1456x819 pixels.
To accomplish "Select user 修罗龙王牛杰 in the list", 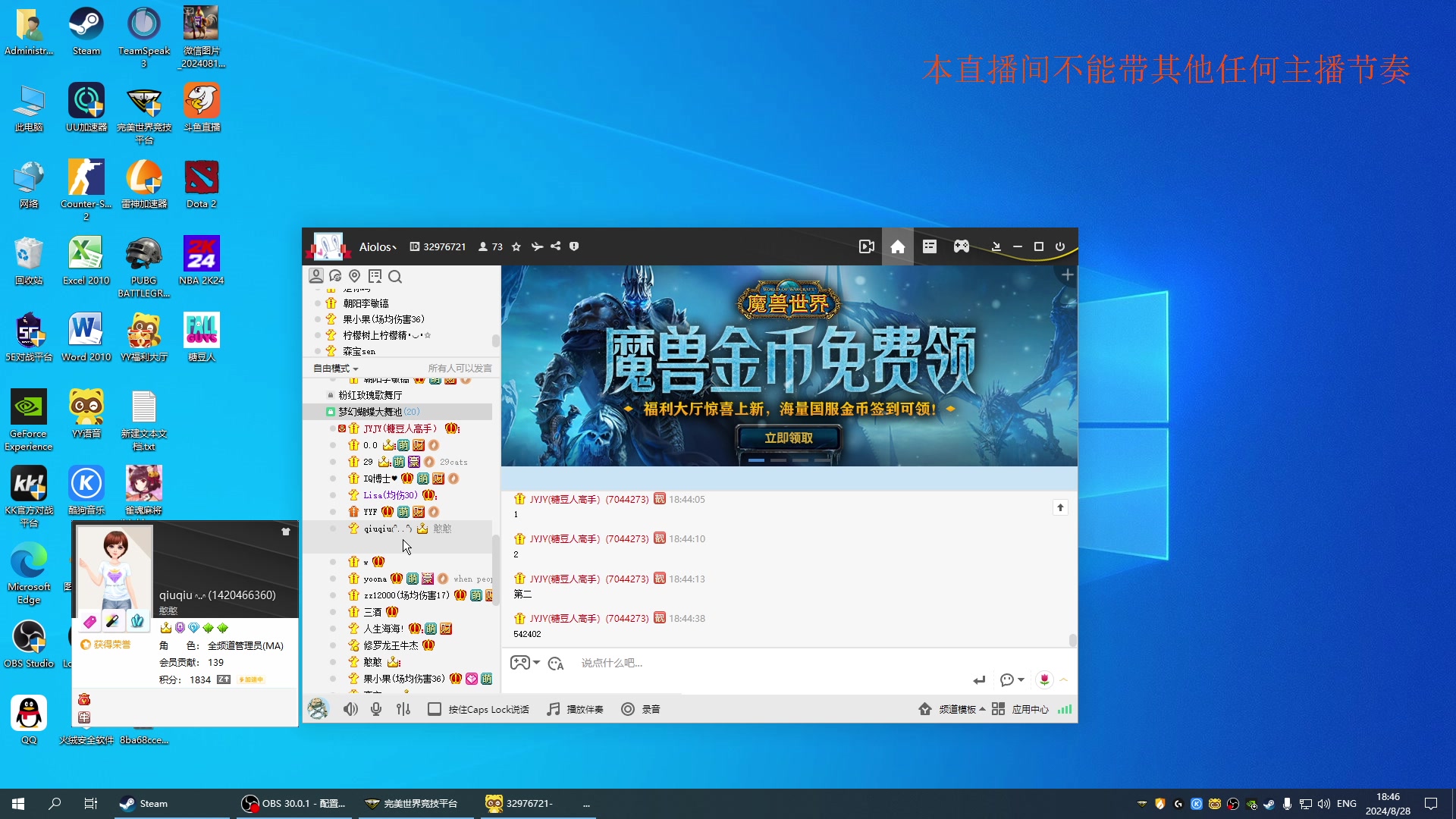I will tap(391, 645).
